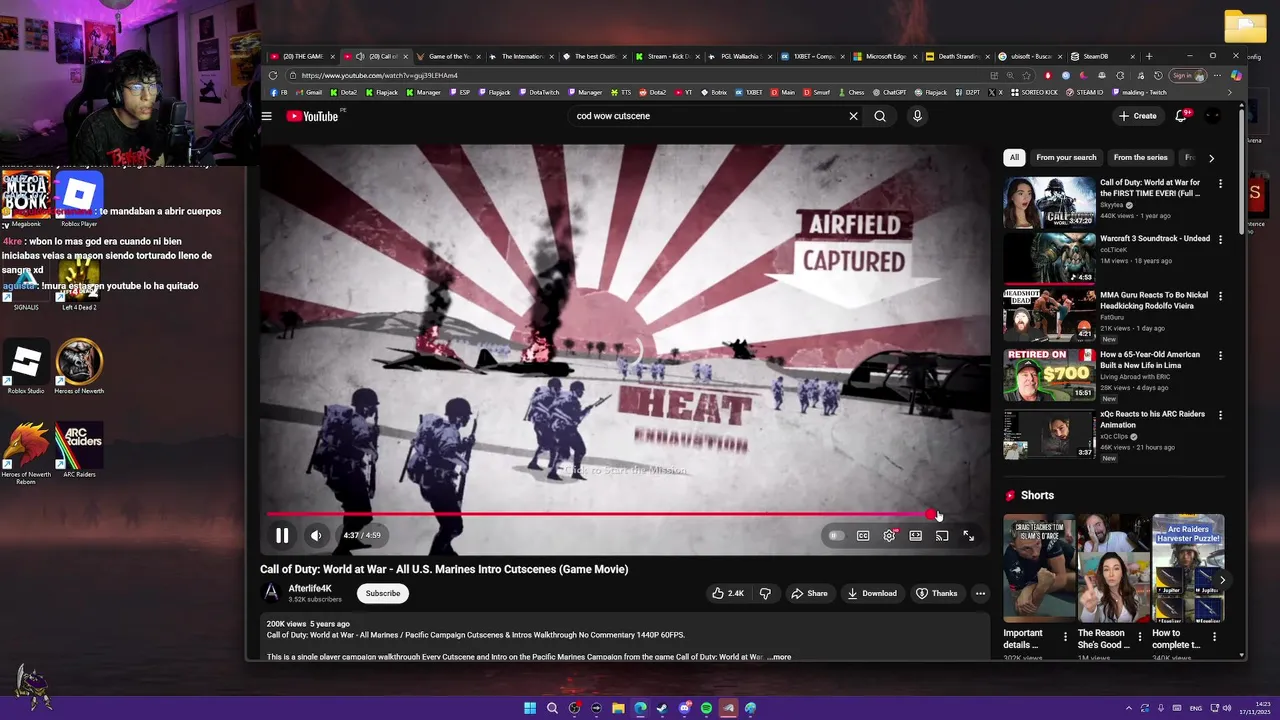Open the Windows Start menu
The width and height of the screenshot is (1280, 720).
point(530,708)
